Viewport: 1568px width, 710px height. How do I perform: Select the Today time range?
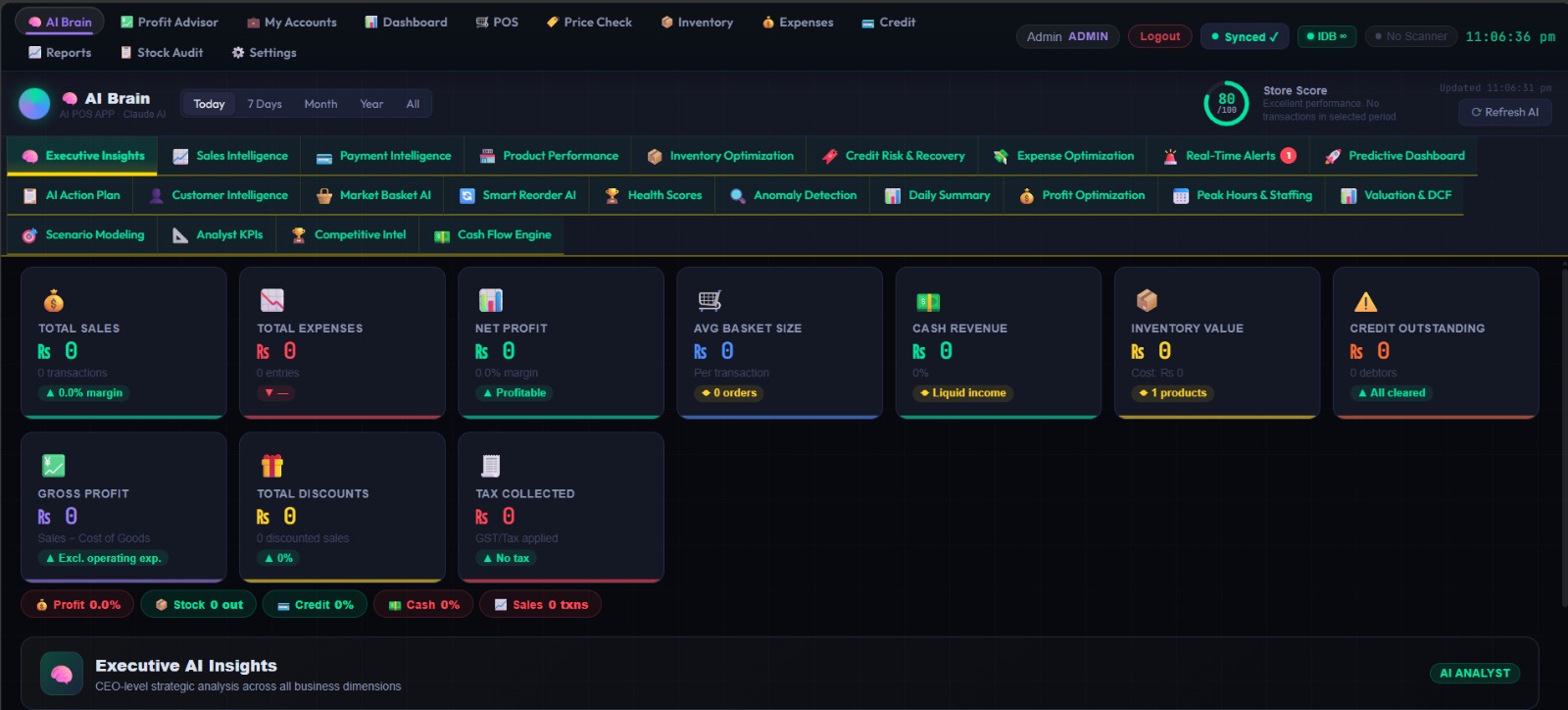click(x=209, y=104)
